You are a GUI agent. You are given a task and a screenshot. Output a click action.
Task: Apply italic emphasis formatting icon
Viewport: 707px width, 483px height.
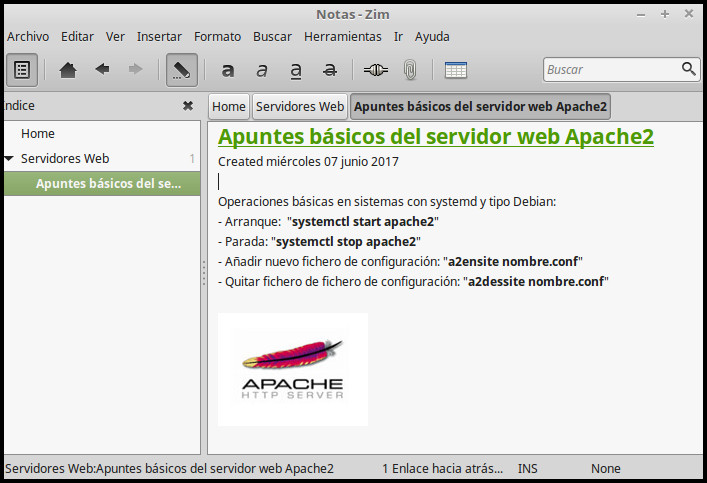coord(262,70)
